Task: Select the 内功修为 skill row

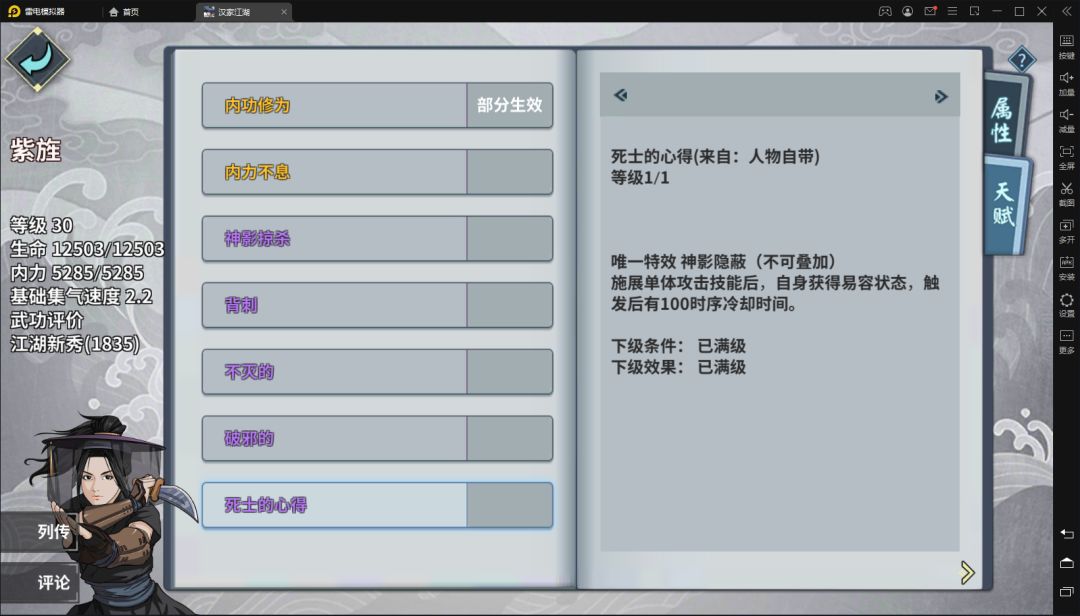Action: coord(377,105)
